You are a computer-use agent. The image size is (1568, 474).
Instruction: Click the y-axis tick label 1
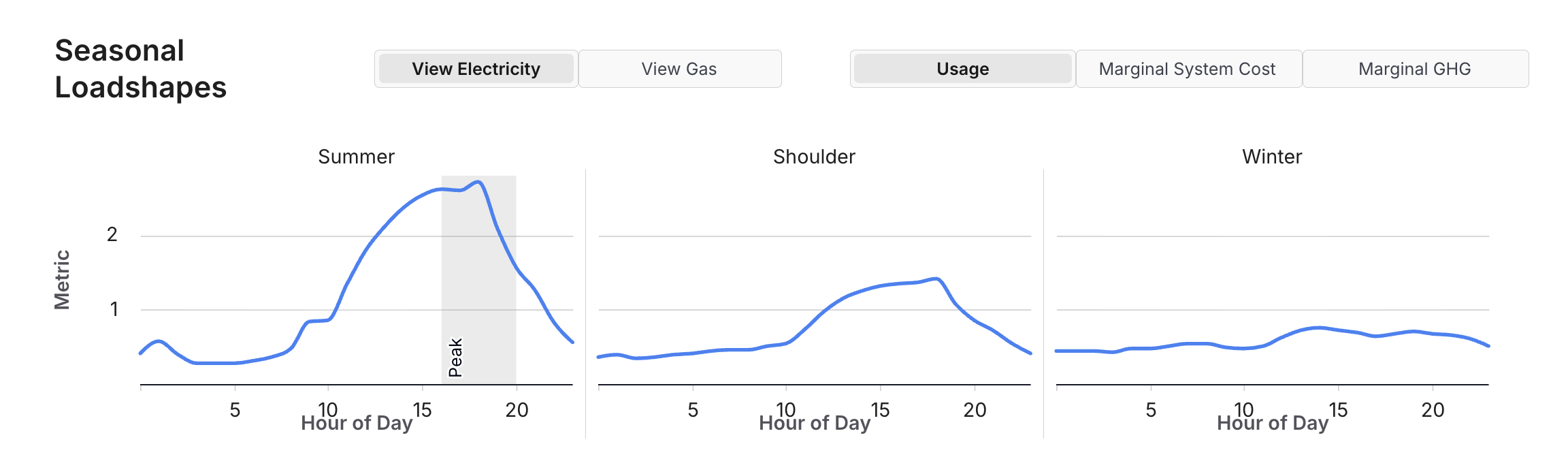[114, 310]
